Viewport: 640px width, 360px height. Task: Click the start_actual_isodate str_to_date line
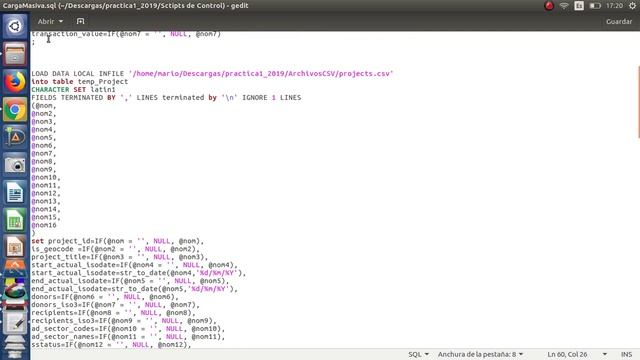click(139, 273)
